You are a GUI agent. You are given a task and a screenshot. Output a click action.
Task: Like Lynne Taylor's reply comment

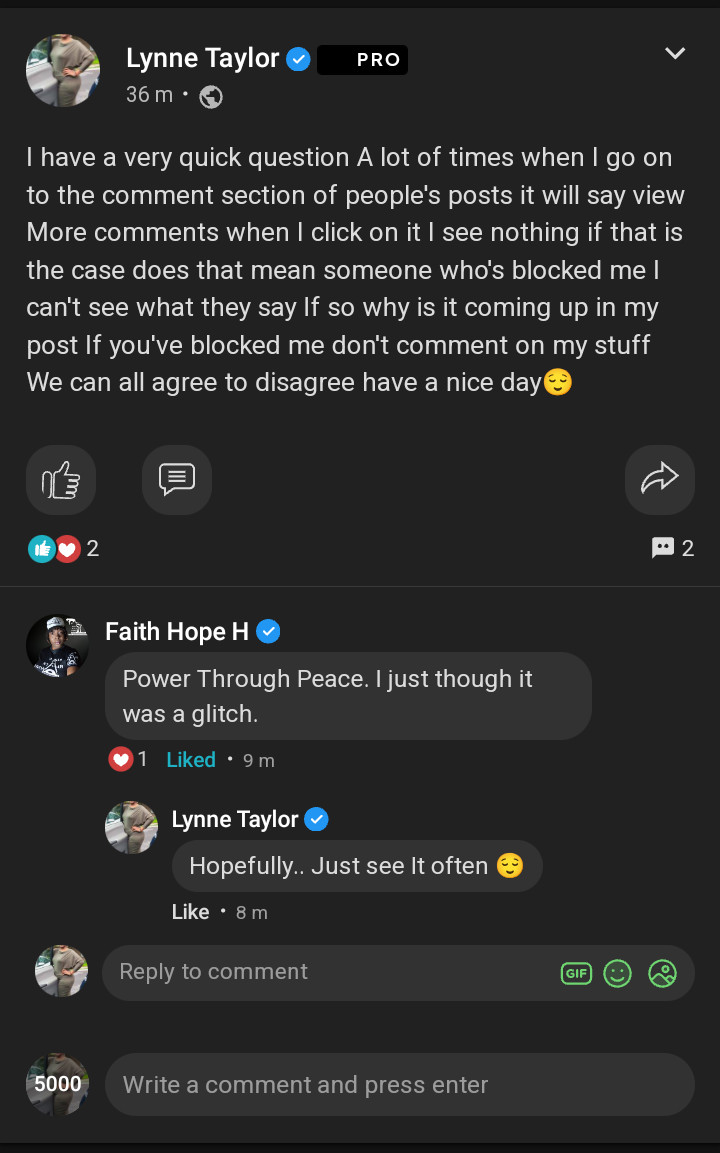click(190, 912)
